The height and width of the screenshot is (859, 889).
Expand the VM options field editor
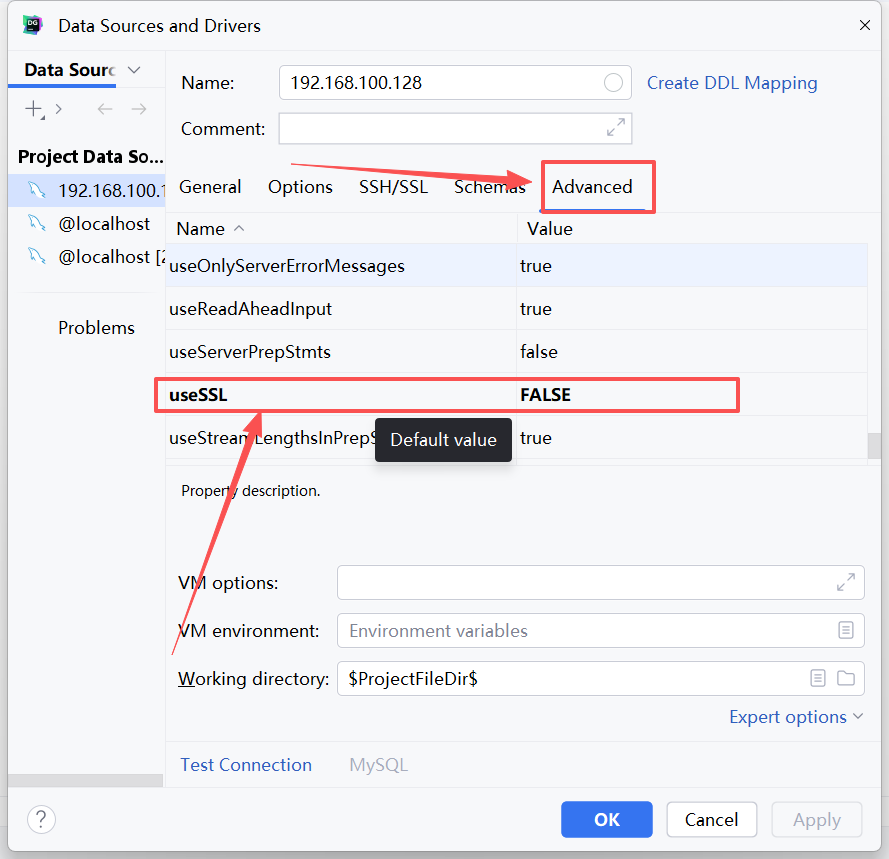[845, 582]
